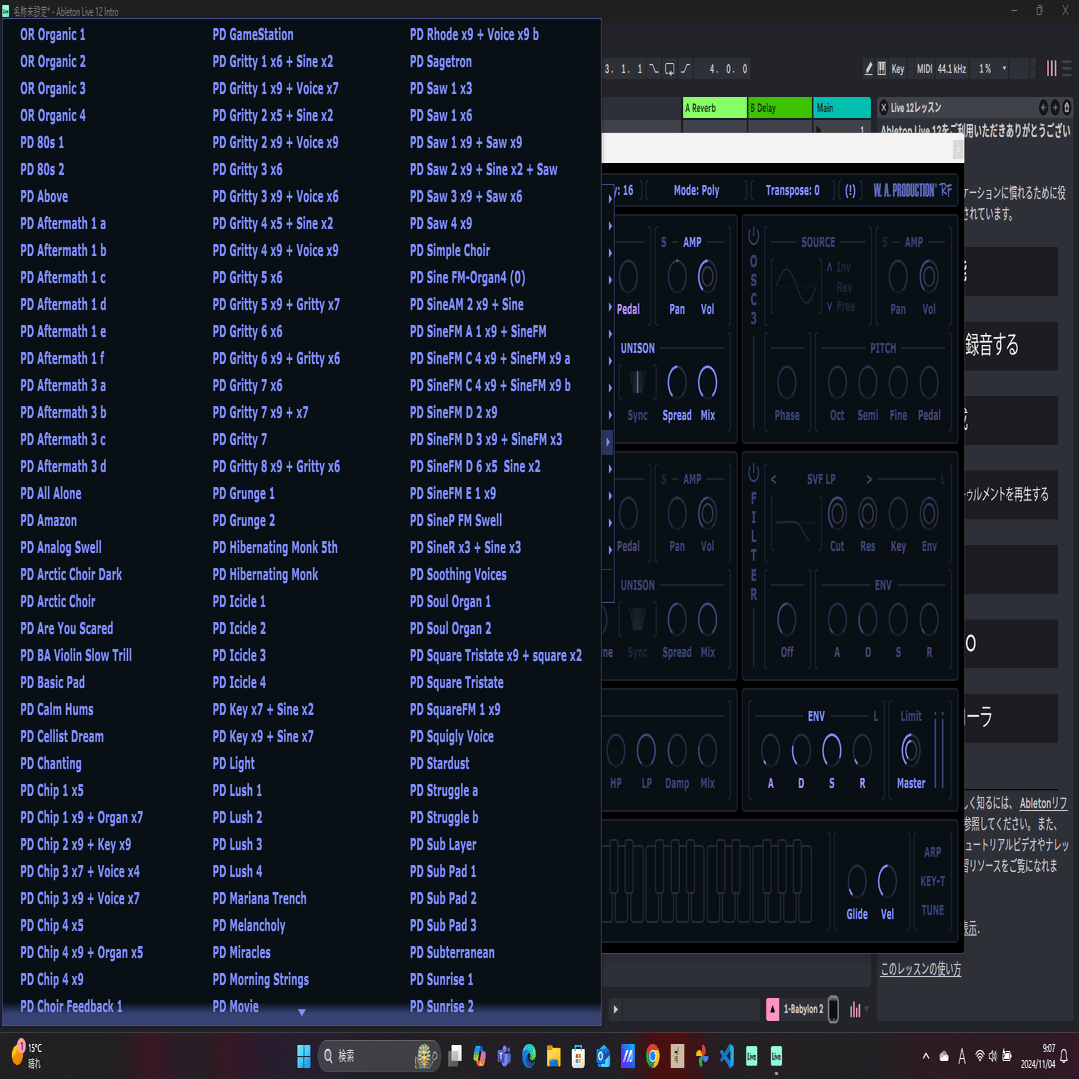The image size is (1079, 1079).
Task: Choose preset PD Soothing Voices
Action: pos(458,574)
